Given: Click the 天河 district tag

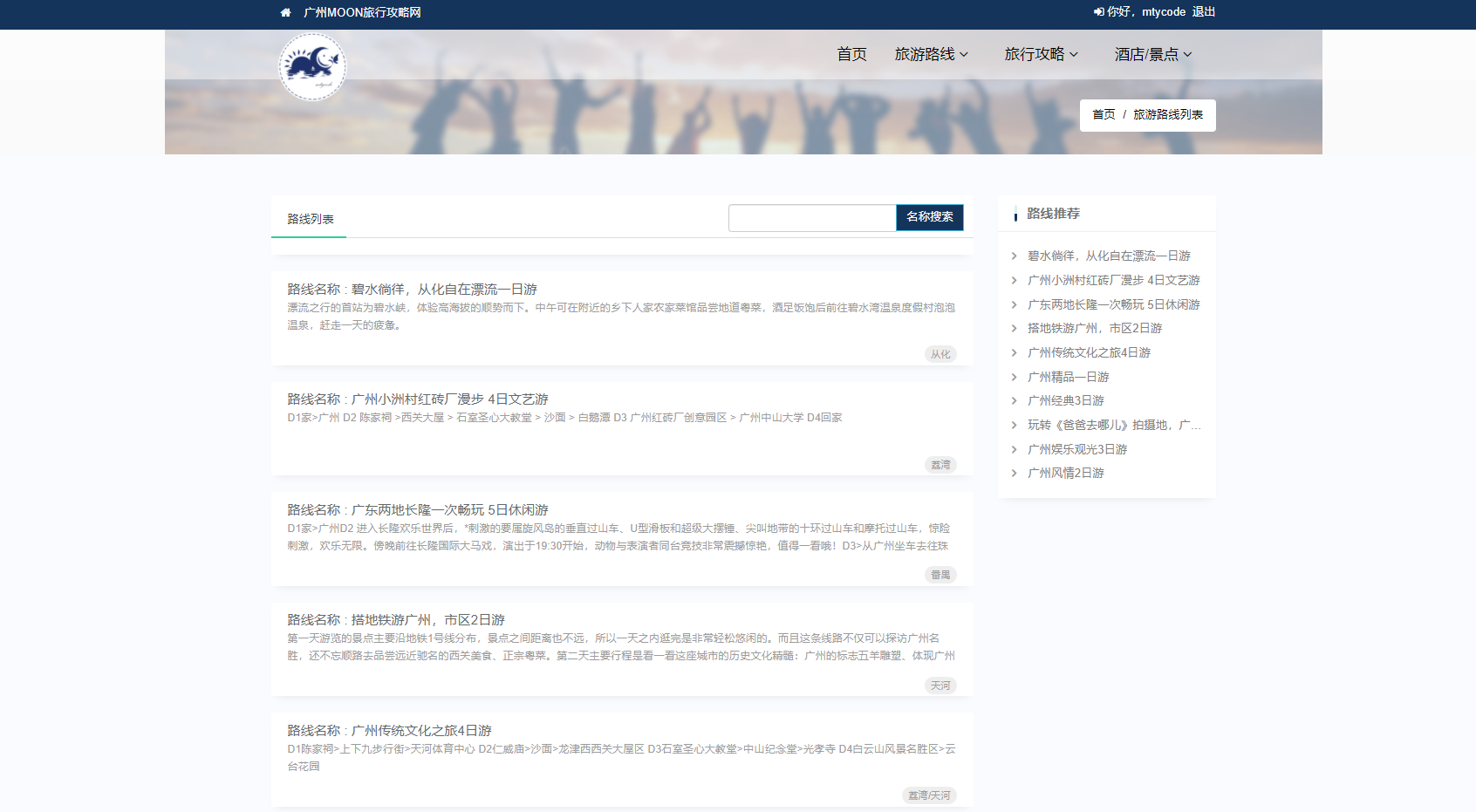Looking at the screenshot, I should point(940,686).
